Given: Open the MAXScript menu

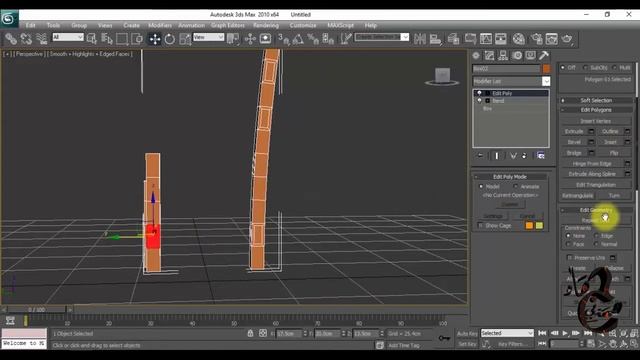Looking at the screenshot, I should click(340, 25).
